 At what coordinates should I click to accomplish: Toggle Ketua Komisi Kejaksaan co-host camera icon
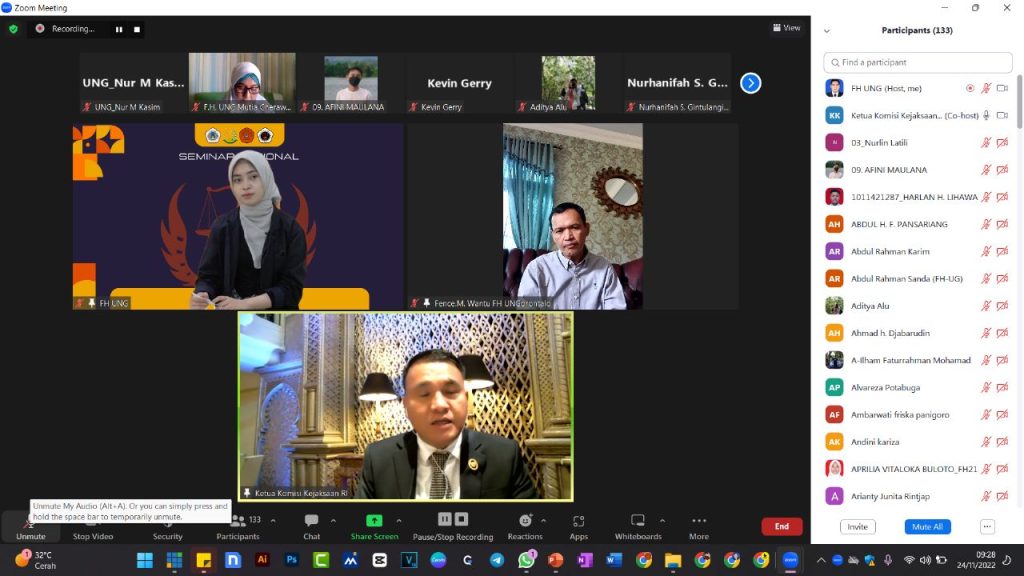coord(1002,116)
